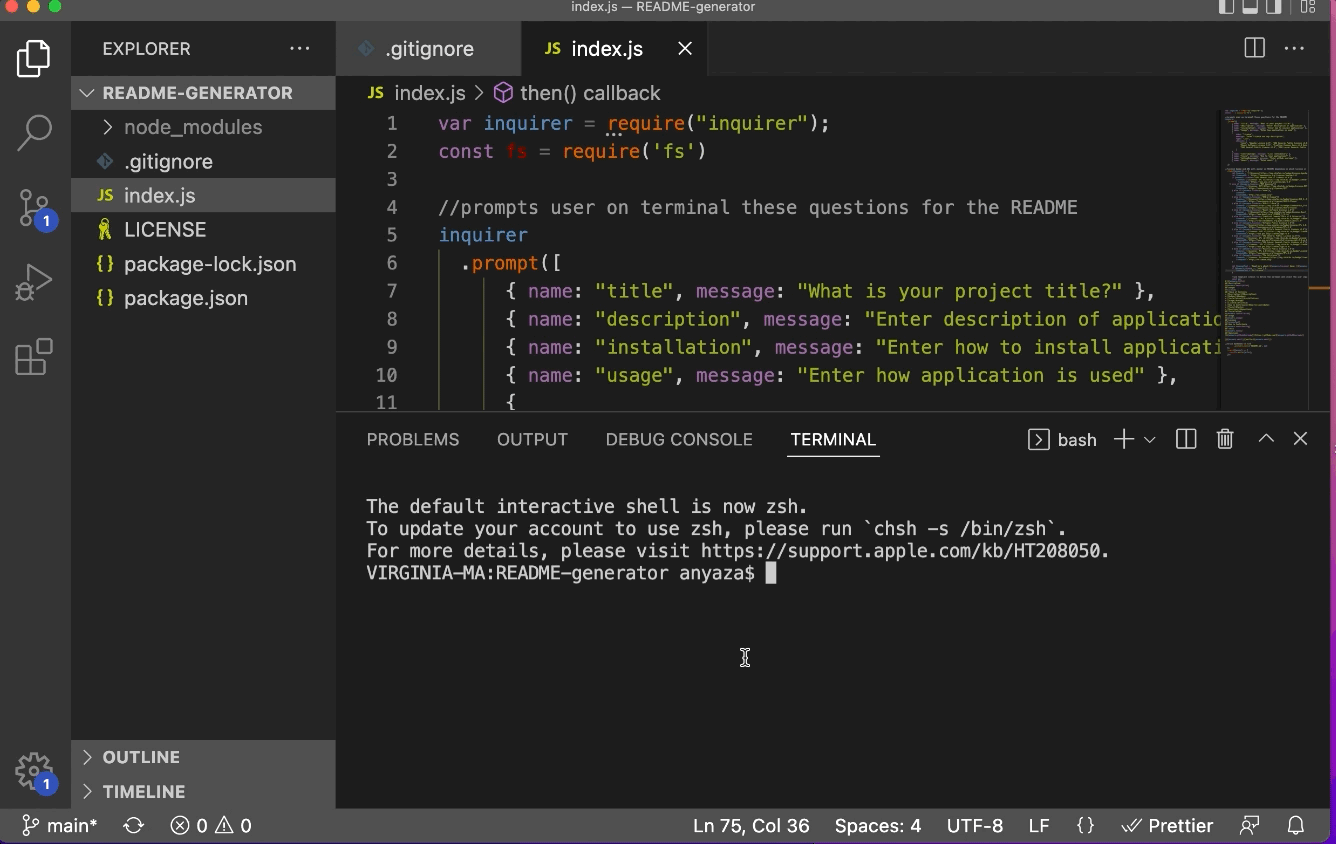The height and width of the screenshot is (844, 1336).
Task: Open the terminal shell selector dropdown
Action: pos(1149,439)
